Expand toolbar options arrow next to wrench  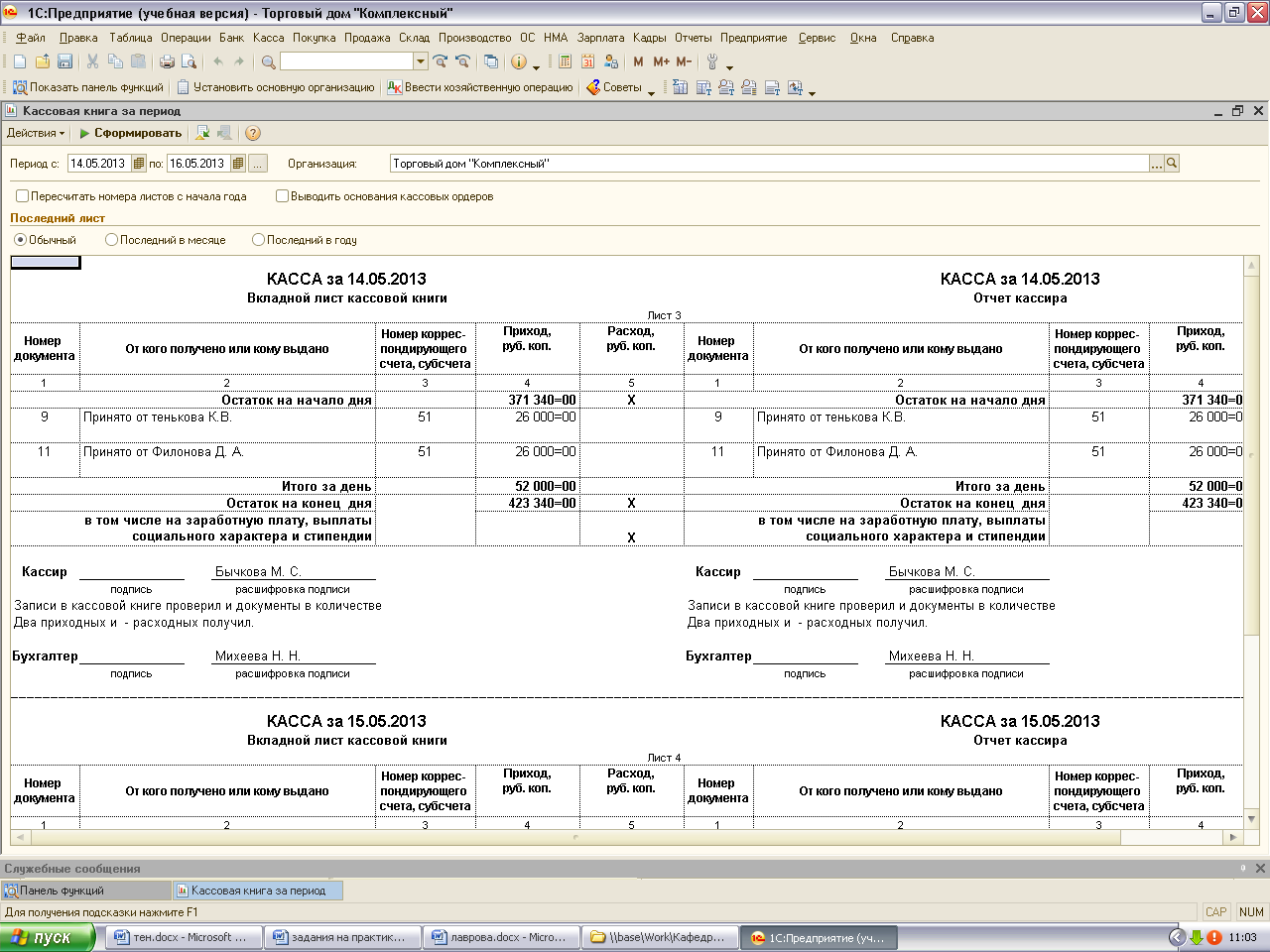729,66
